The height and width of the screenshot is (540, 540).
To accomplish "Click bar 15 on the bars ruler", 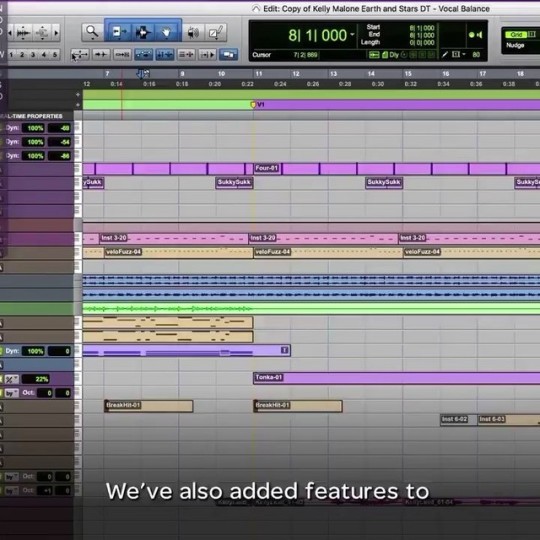I will click(408, 74).
